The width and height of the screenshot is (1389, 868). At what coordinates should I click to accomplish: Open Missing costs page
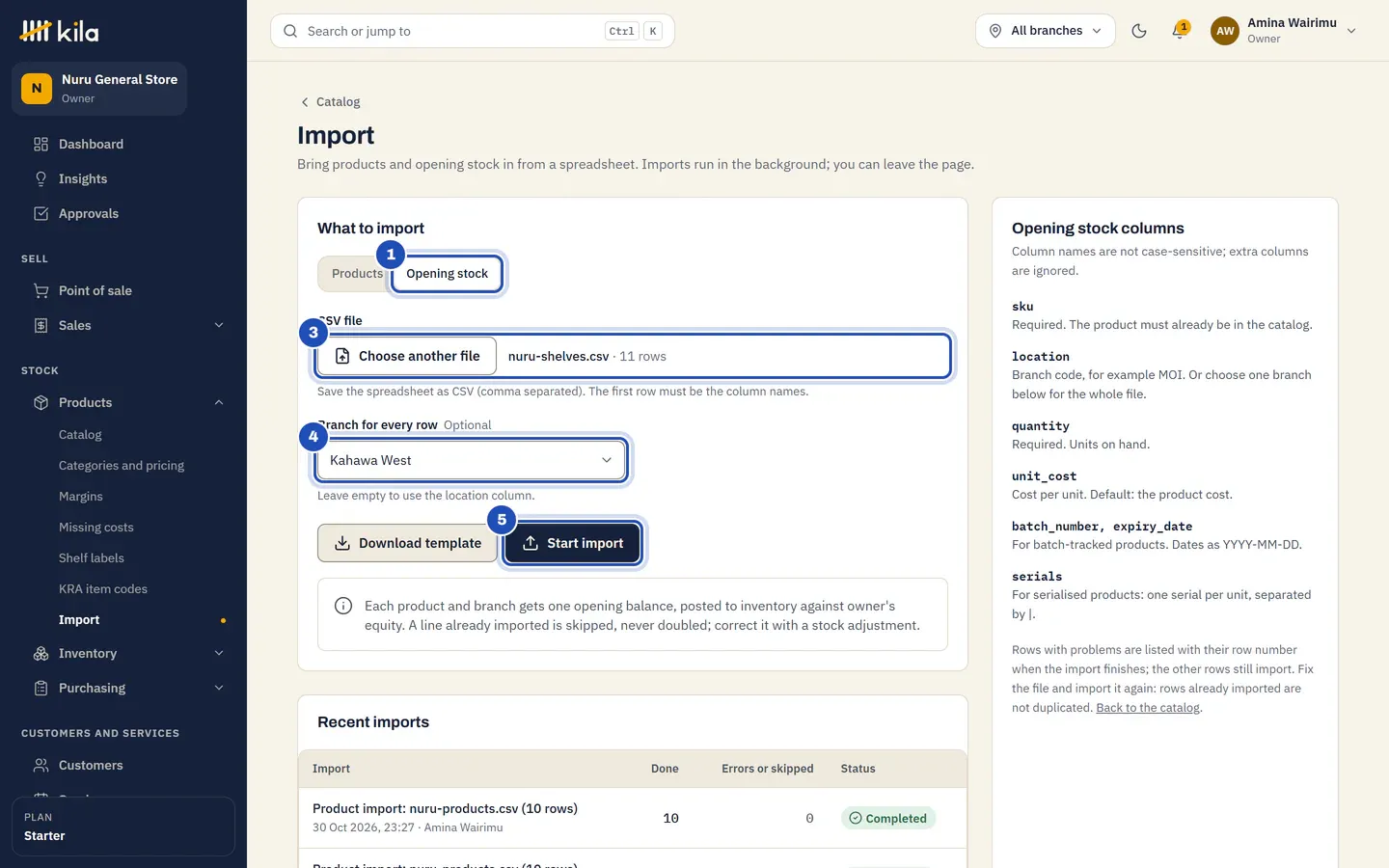pyautogui.click(x=96, y=528)
